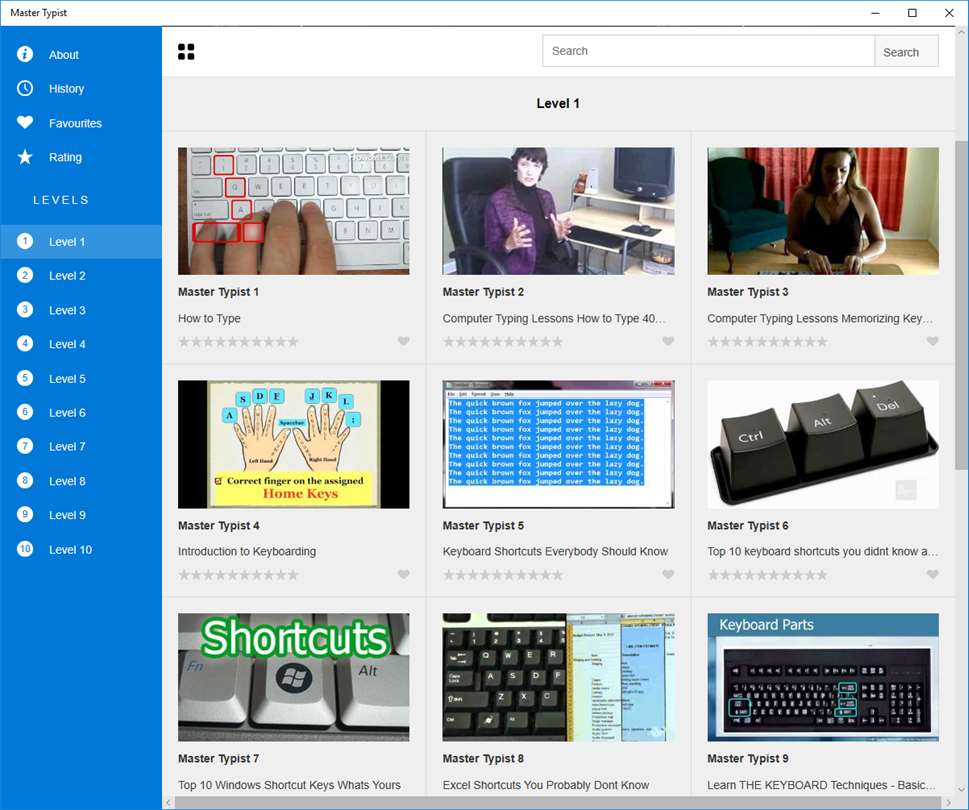Open the About menu label
Image resolution: width=969 pixels, height=810 pixels.
pos(64,55)
